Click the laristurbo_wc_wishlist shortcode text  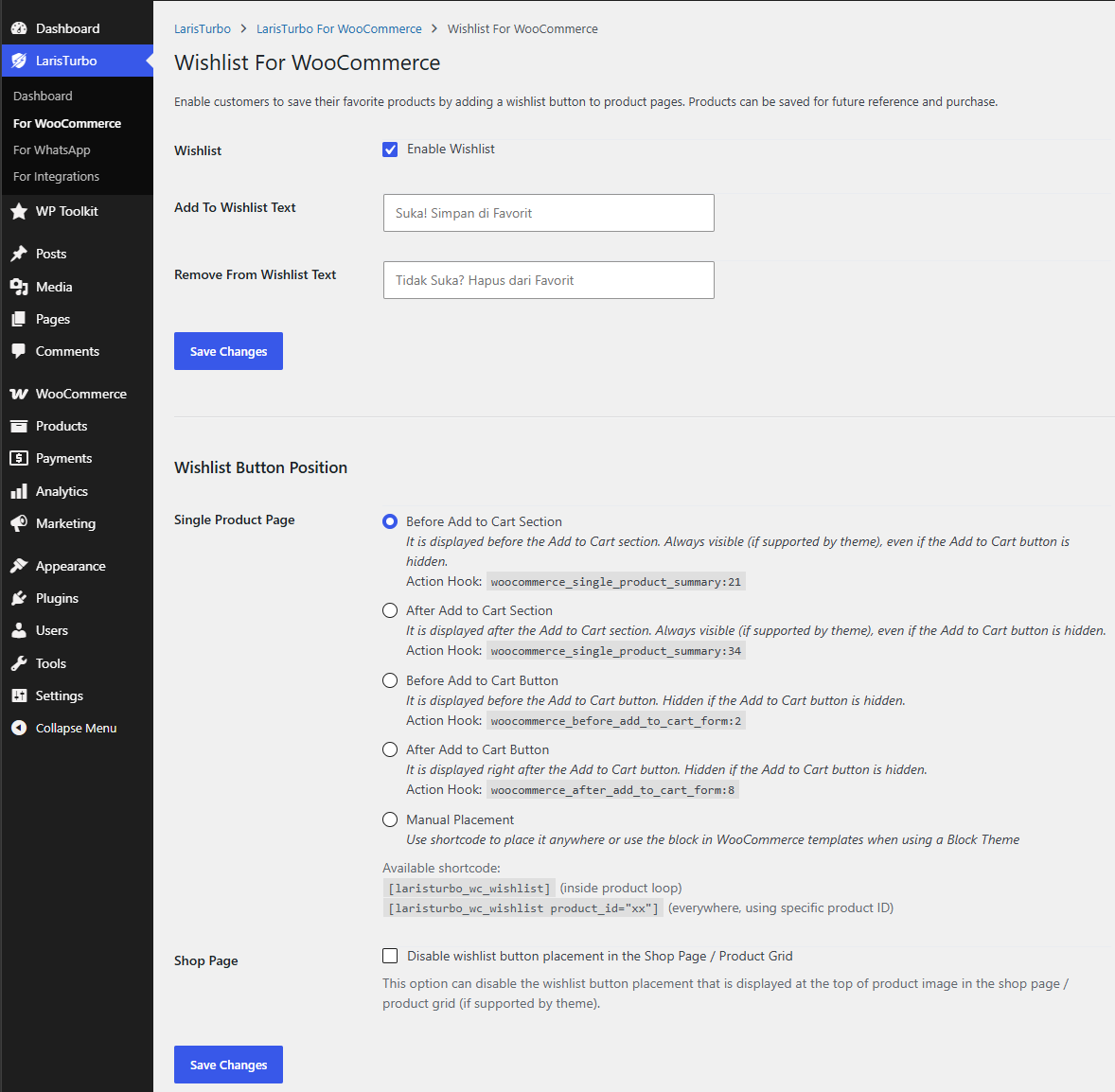click(x=469, y=889)
